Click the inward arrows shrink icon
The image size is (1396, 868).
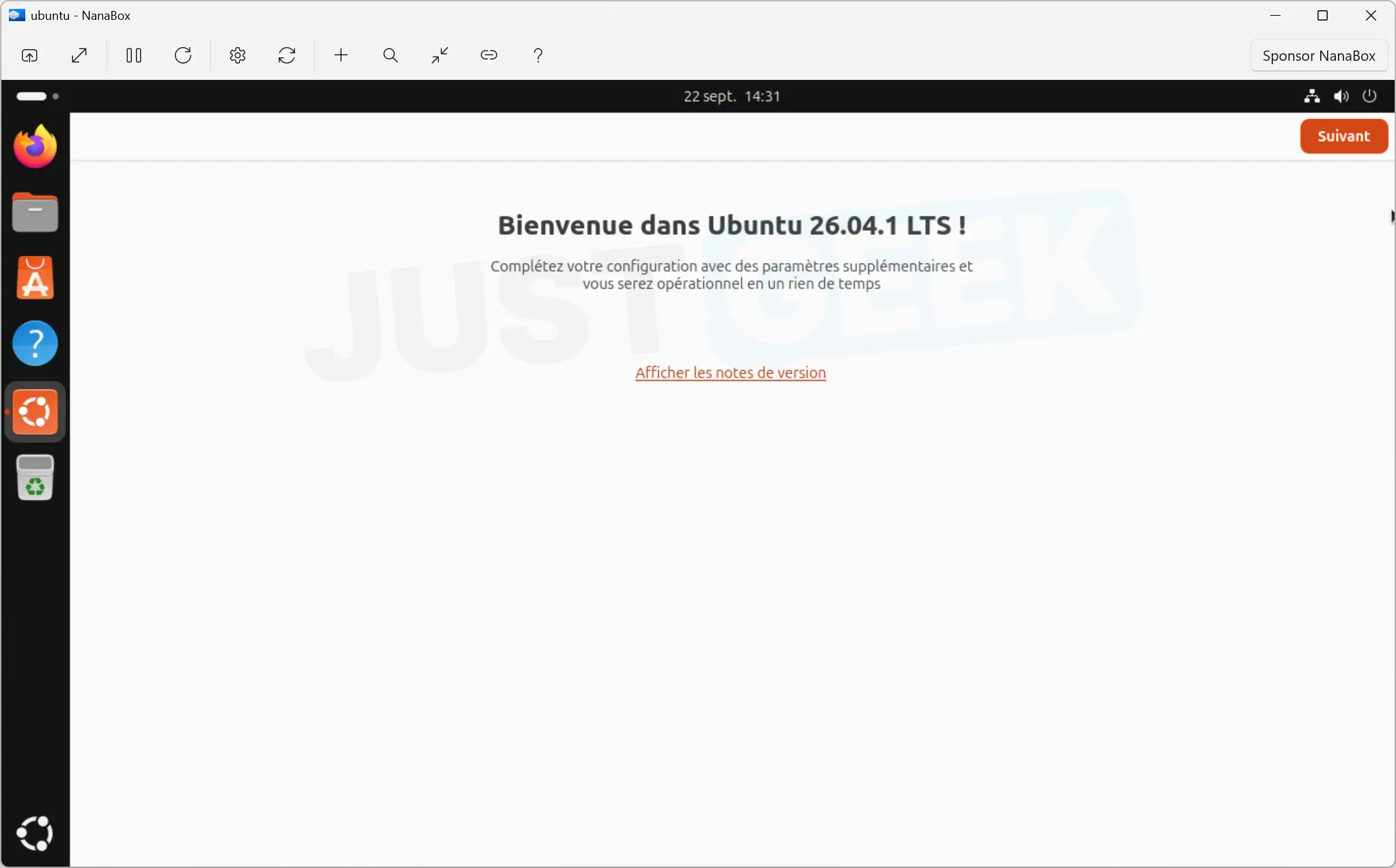click(x=440, y=55)
